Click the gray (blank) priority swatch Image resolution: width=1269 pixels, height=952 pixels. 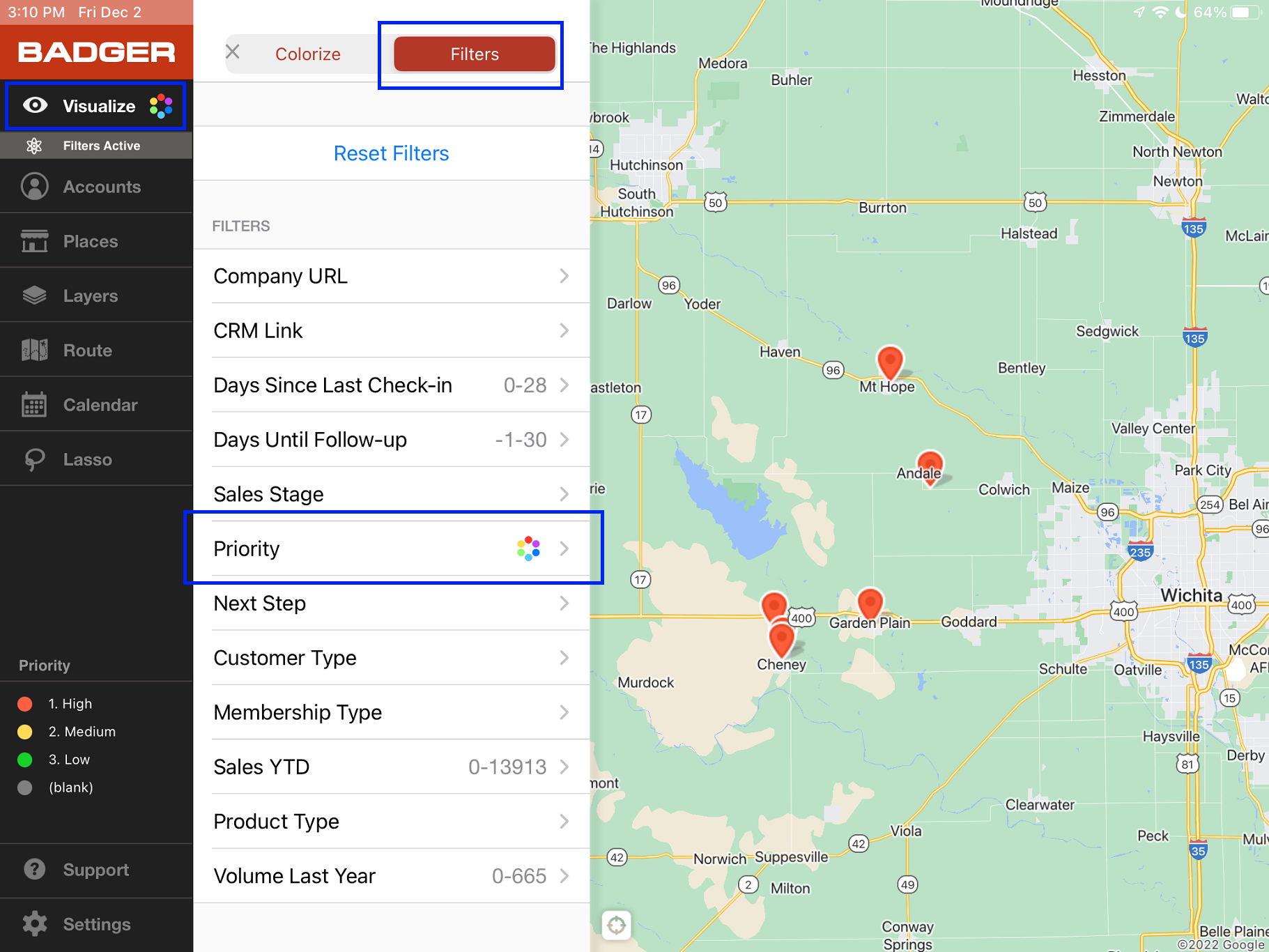pyautogui.click(x=25, y=788)
